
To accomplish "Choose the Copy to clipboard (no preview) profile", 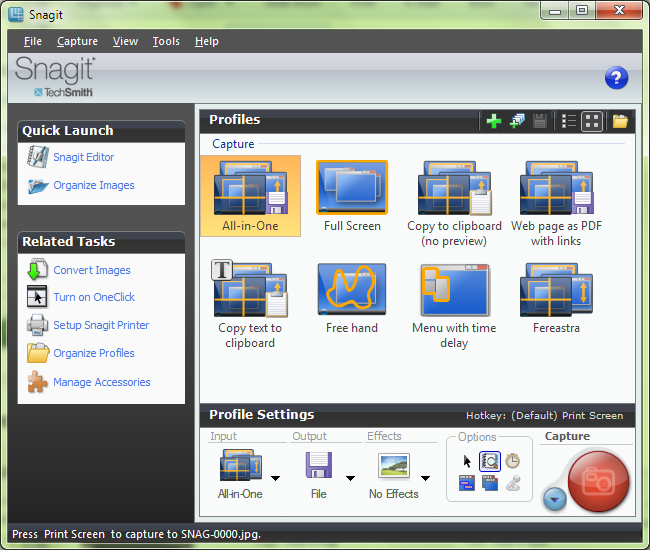I will (454, 204).
